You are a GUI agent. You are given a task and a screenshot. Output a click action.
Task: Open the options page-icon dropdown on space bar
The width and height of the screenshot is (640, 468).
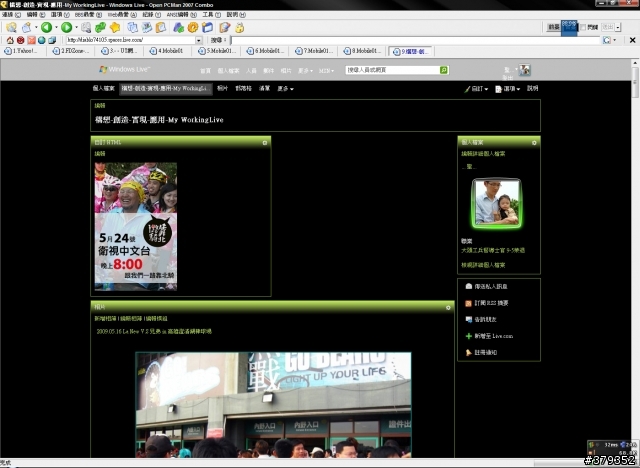tap(507, 89)
